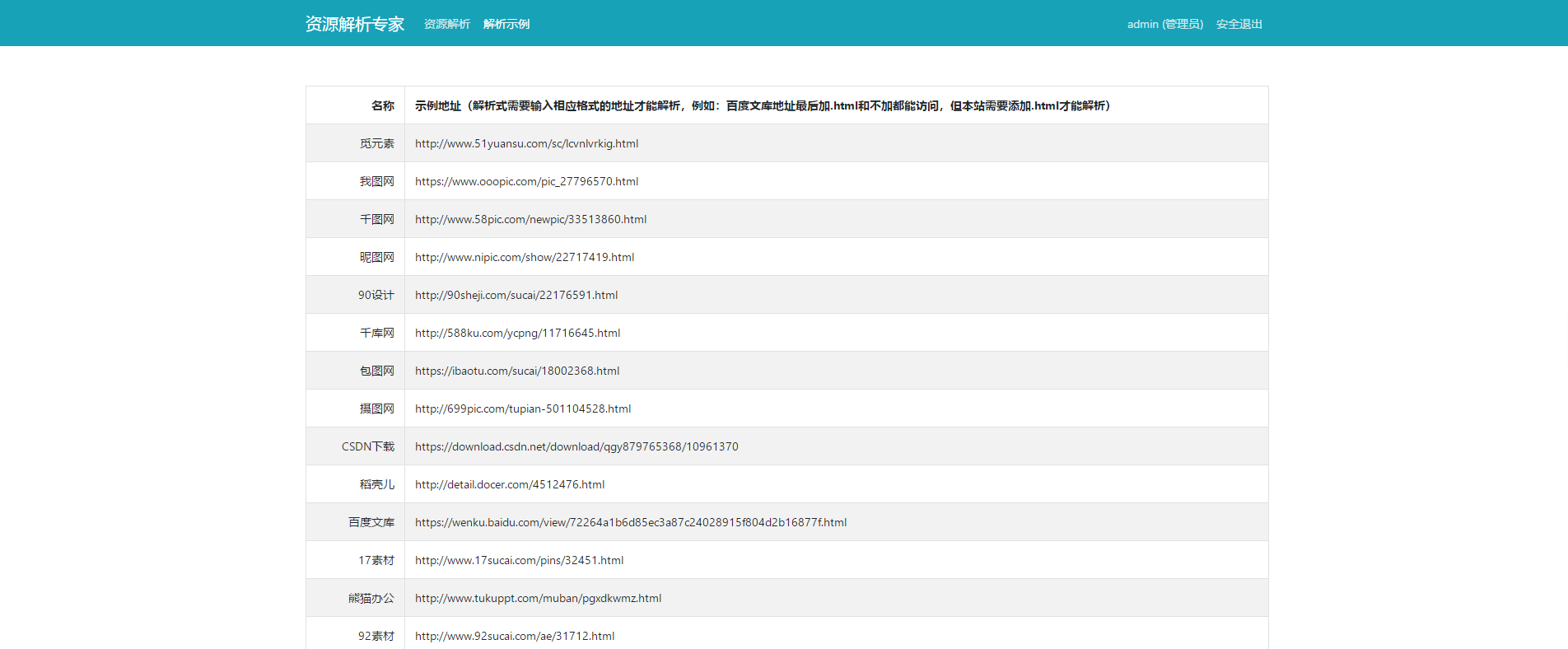
Task: Open the detail.docer.com example URL
Action: 510,484
